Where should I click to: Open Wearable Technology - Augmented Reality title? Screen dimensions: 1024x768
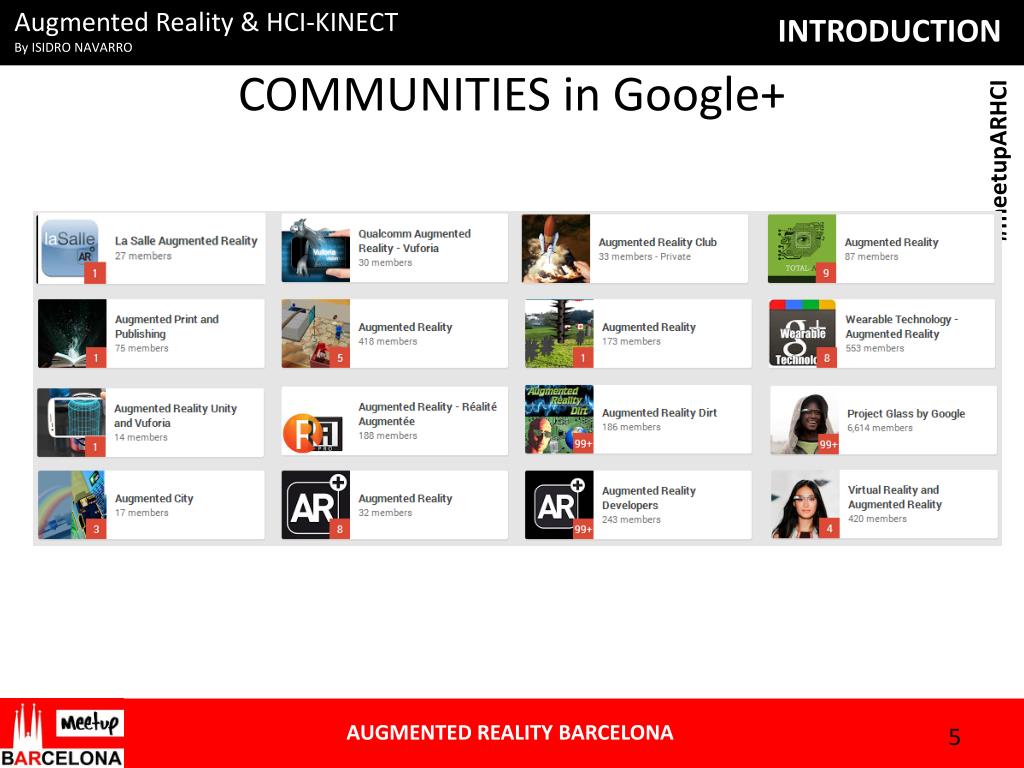coord(901,327)
